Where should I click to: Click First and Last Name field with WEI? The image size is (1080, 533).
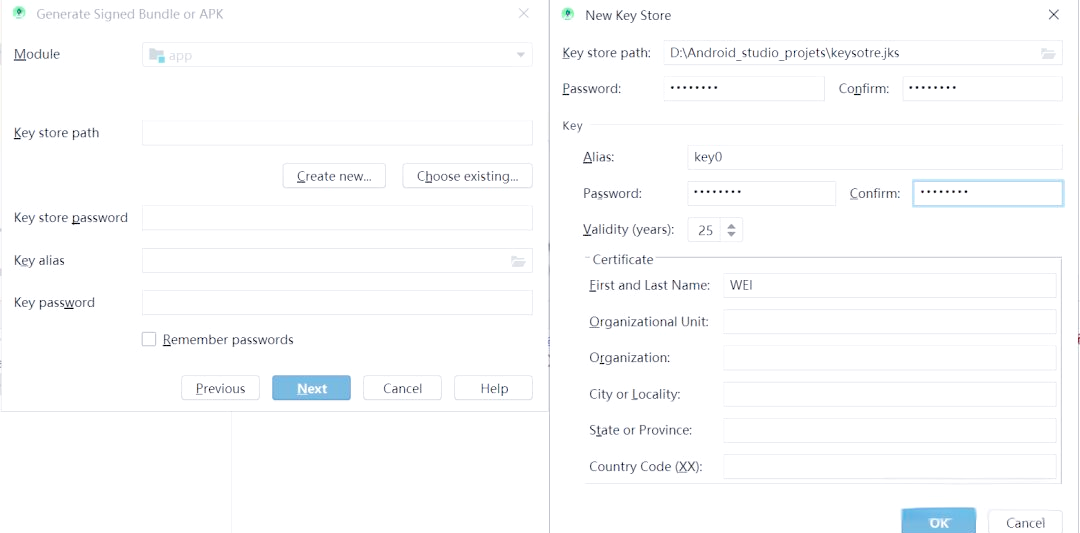tap(890, 285)
